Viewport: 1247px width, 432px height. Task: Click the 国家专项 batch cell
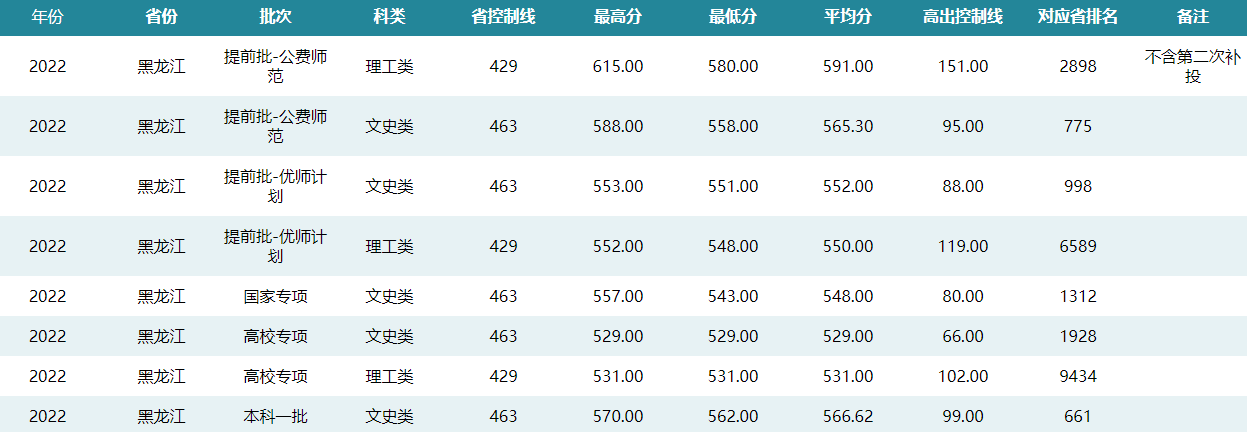click(275, 296)
